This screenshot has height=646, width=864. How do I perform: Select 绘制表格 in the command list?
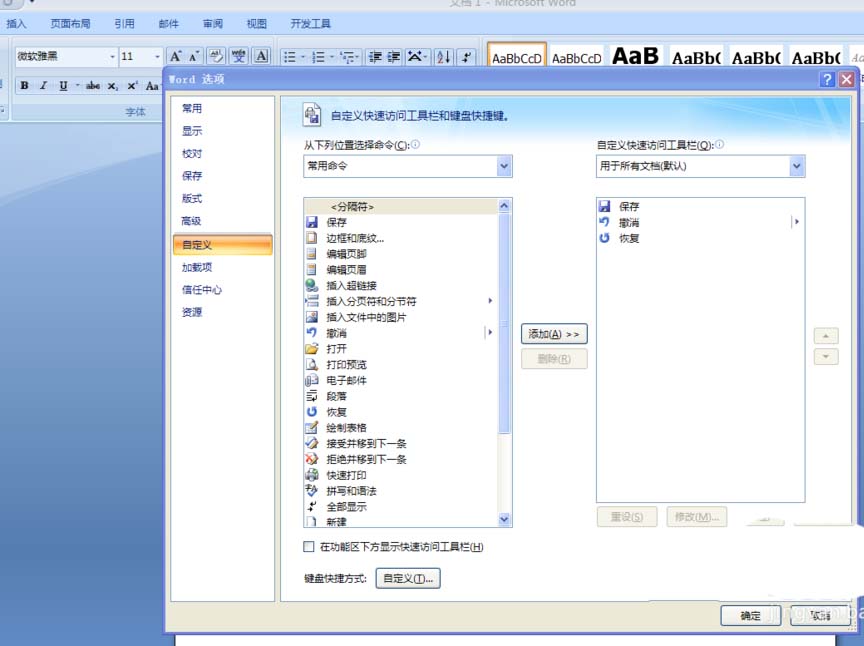pyautogui.click(x=401, y=428)
